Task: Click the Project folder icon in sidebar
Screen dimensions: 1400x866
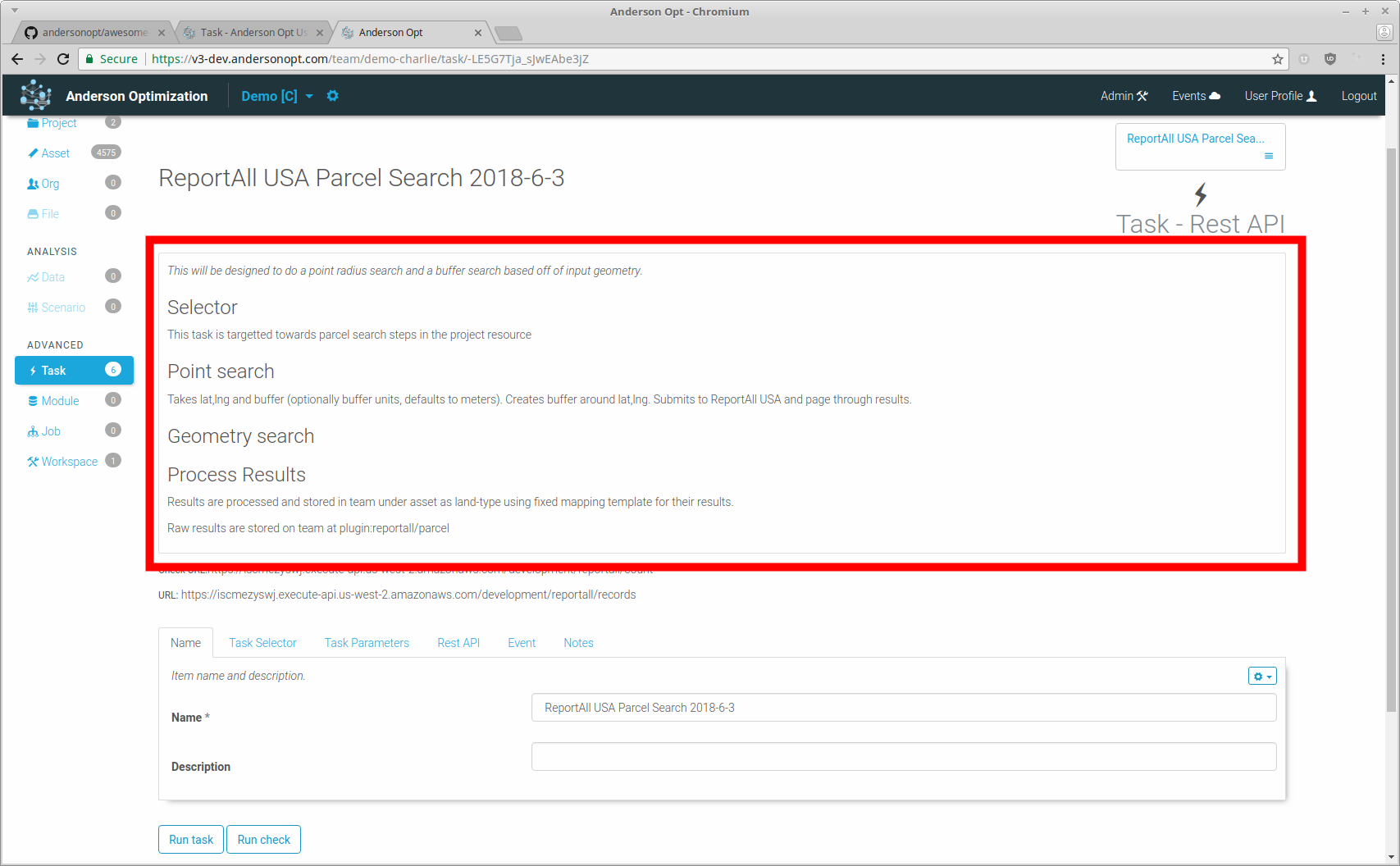Action: (33, 123)
